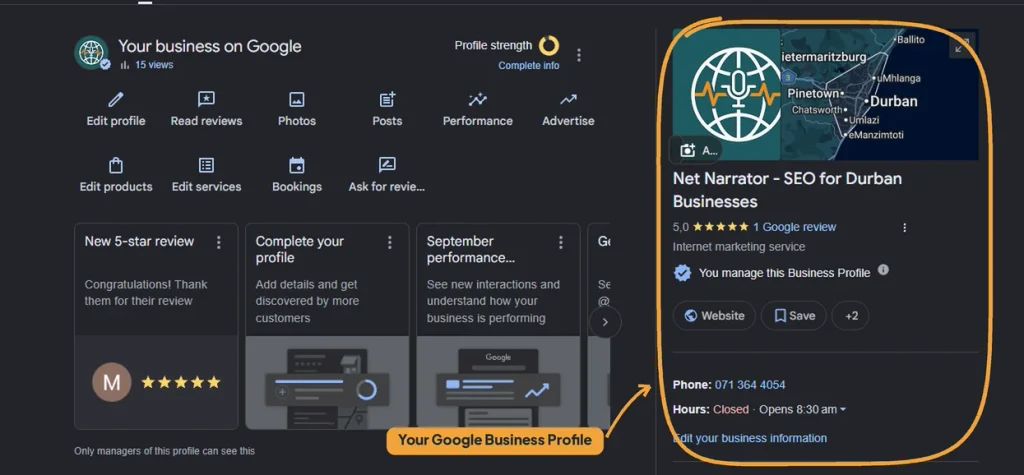This screenshot has height=475, width=1024.
Task: Open options menu on New 5-star review card
Action: pos(219,242)
